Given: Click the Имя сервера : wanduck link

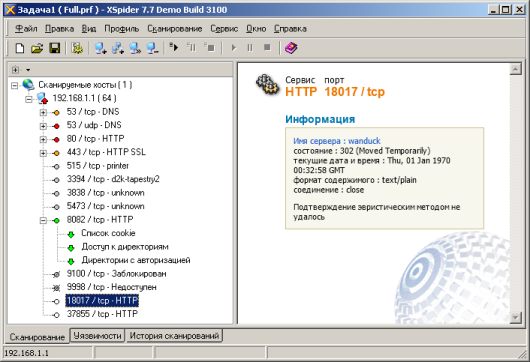Looking at the screenshot, I should point(337,141).
